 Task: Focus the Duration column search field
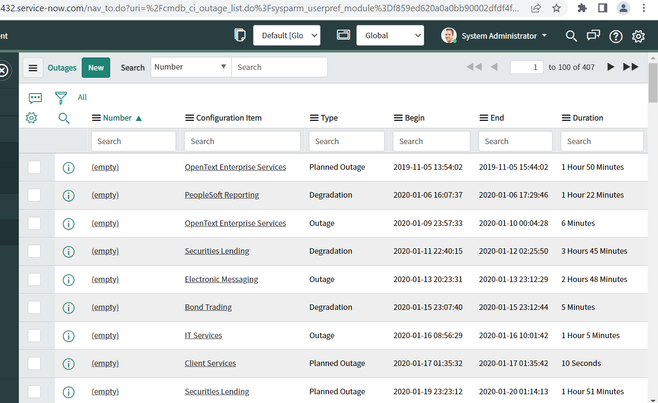point(602,141)
